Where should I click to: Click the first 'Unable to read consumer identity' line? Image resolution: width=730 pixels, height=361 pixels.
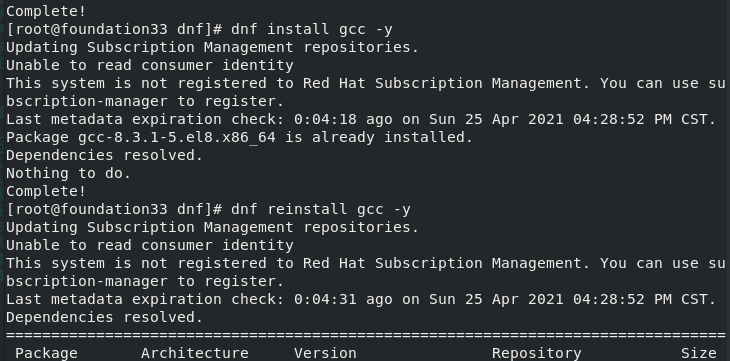[150, 66]
